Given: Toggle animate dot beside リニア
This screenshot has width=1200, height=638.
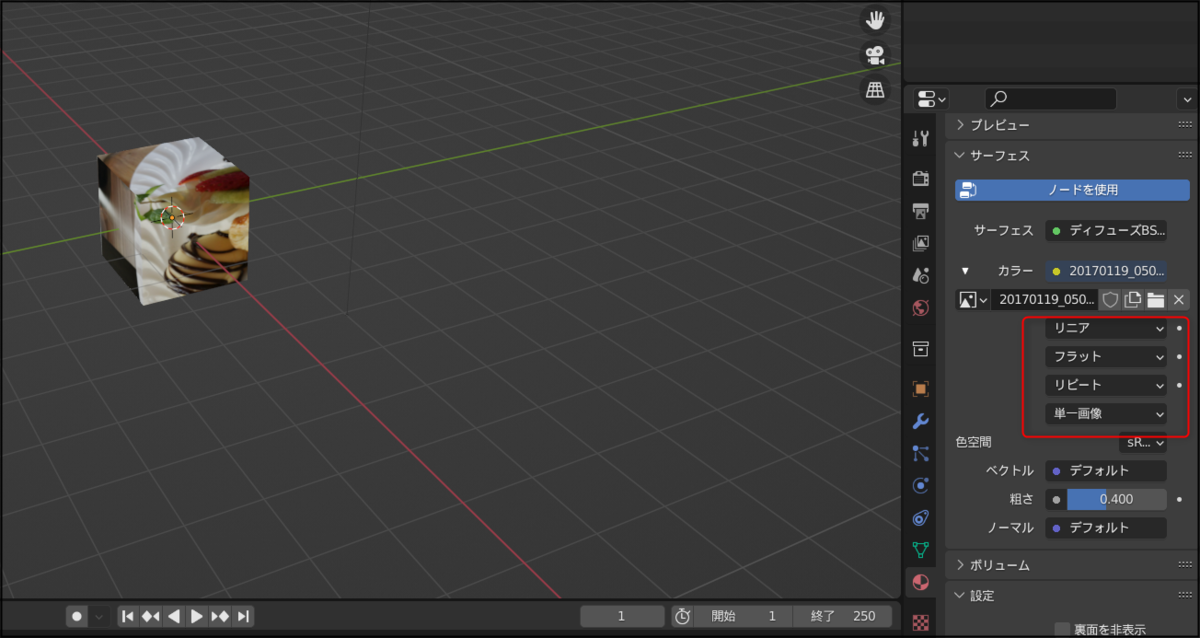Looking at the screenshot, I should pyautogui.click(x=1179, y=327).
